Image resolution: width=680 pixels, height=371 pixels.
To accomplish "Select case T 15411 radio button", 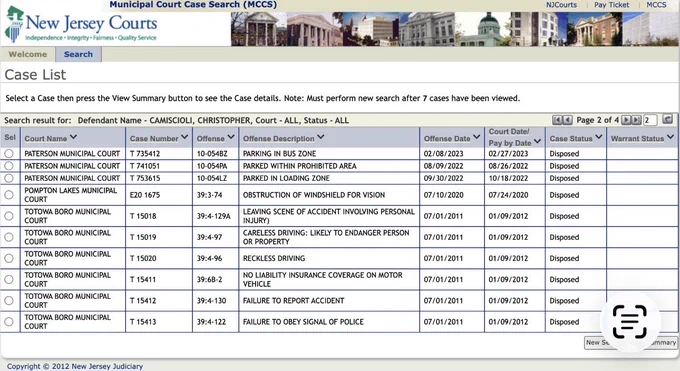I will (9, 279).
